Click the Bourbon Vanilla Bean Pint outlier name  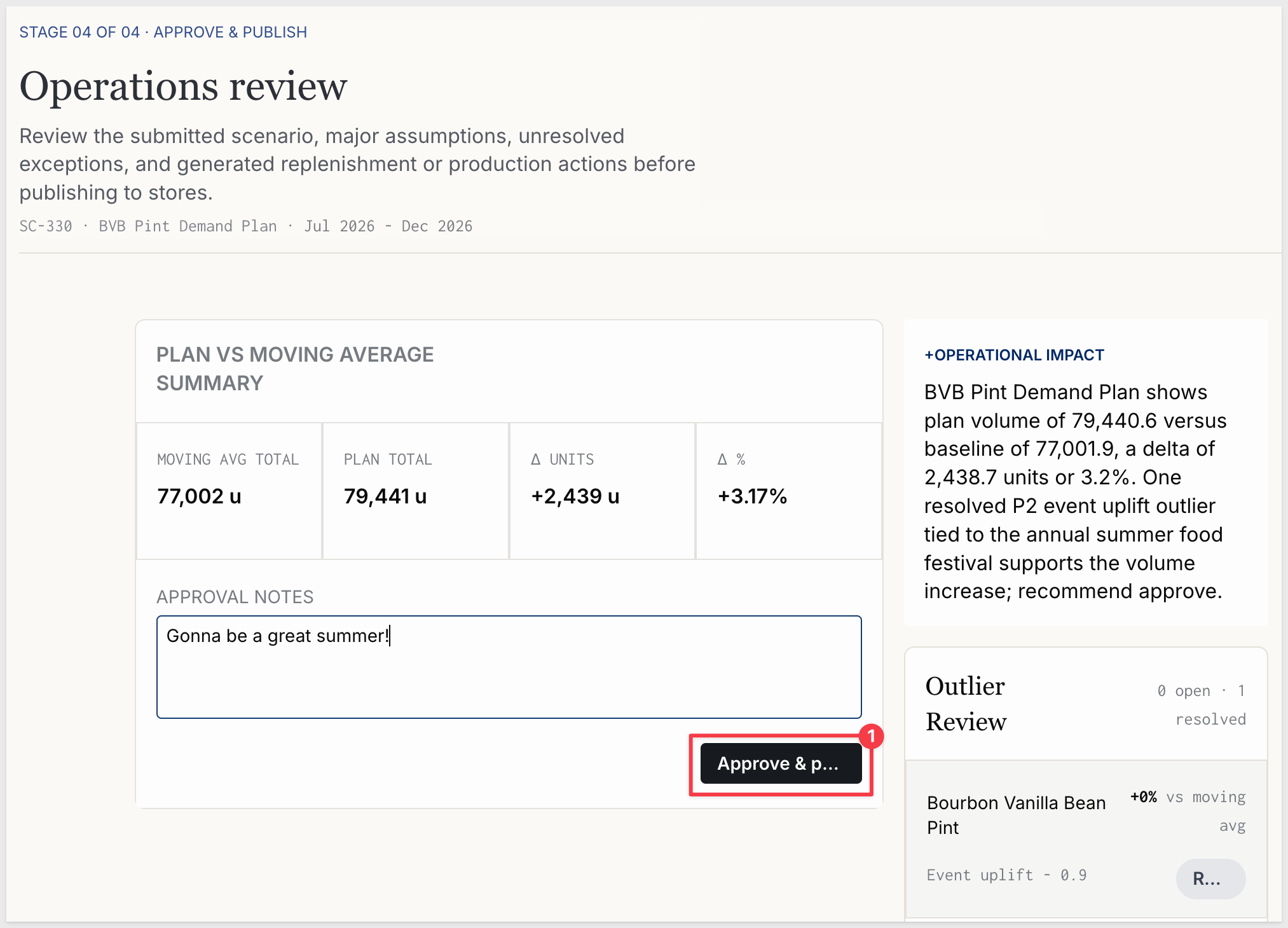1016,815
